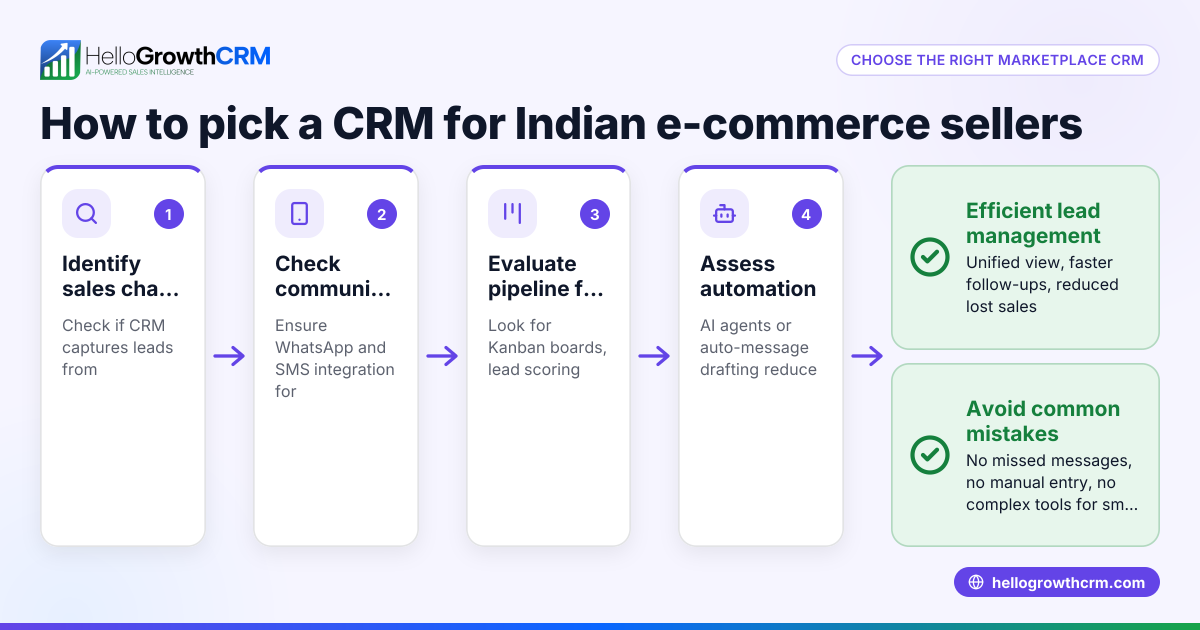
Task: Click the 'AI agents or auto-message drafting reduce' text
Action: (x=759, y=347)
